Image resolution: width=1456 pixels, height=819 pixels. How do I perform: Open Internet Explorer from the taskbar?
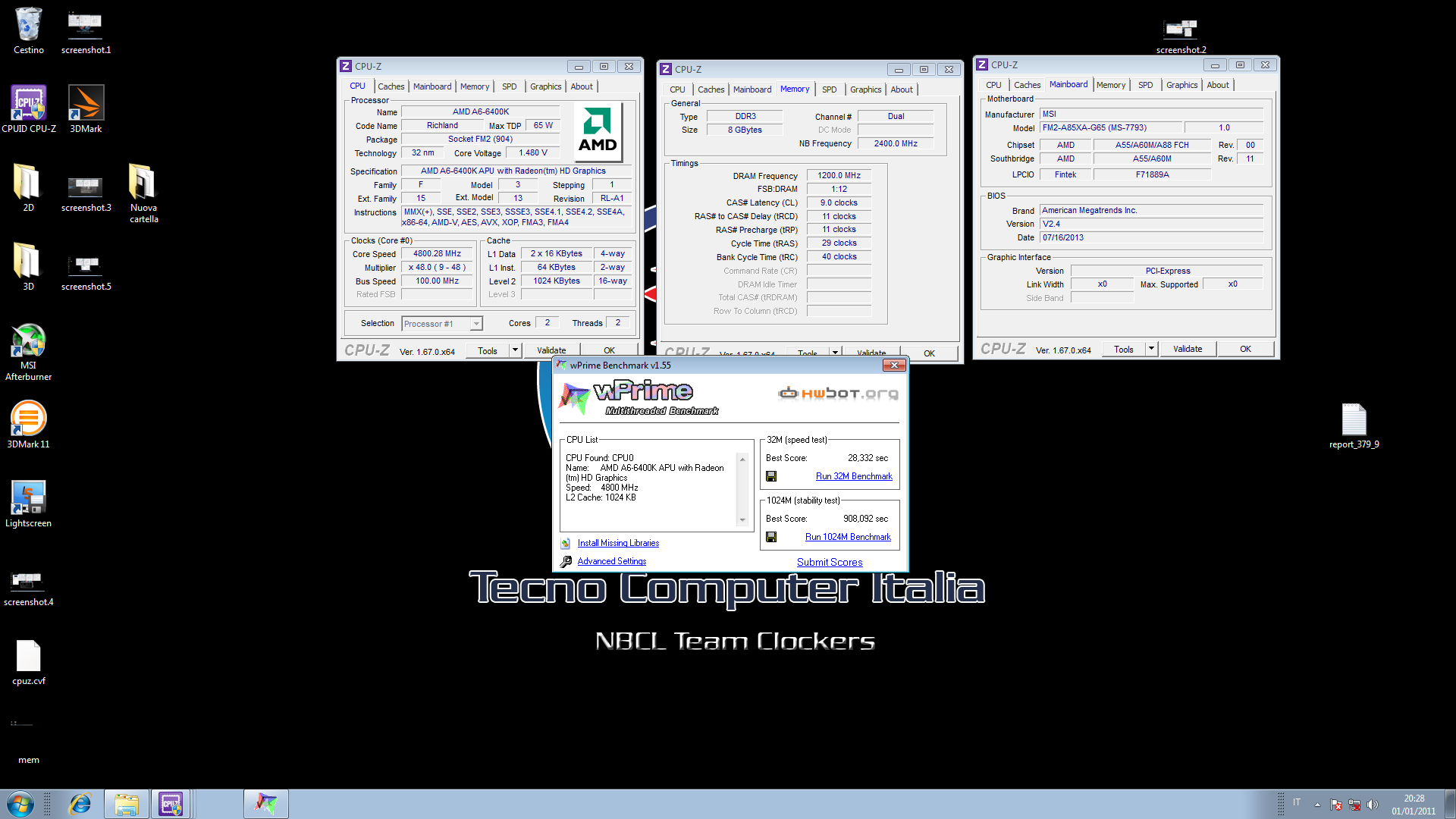[x=80, y=804]
